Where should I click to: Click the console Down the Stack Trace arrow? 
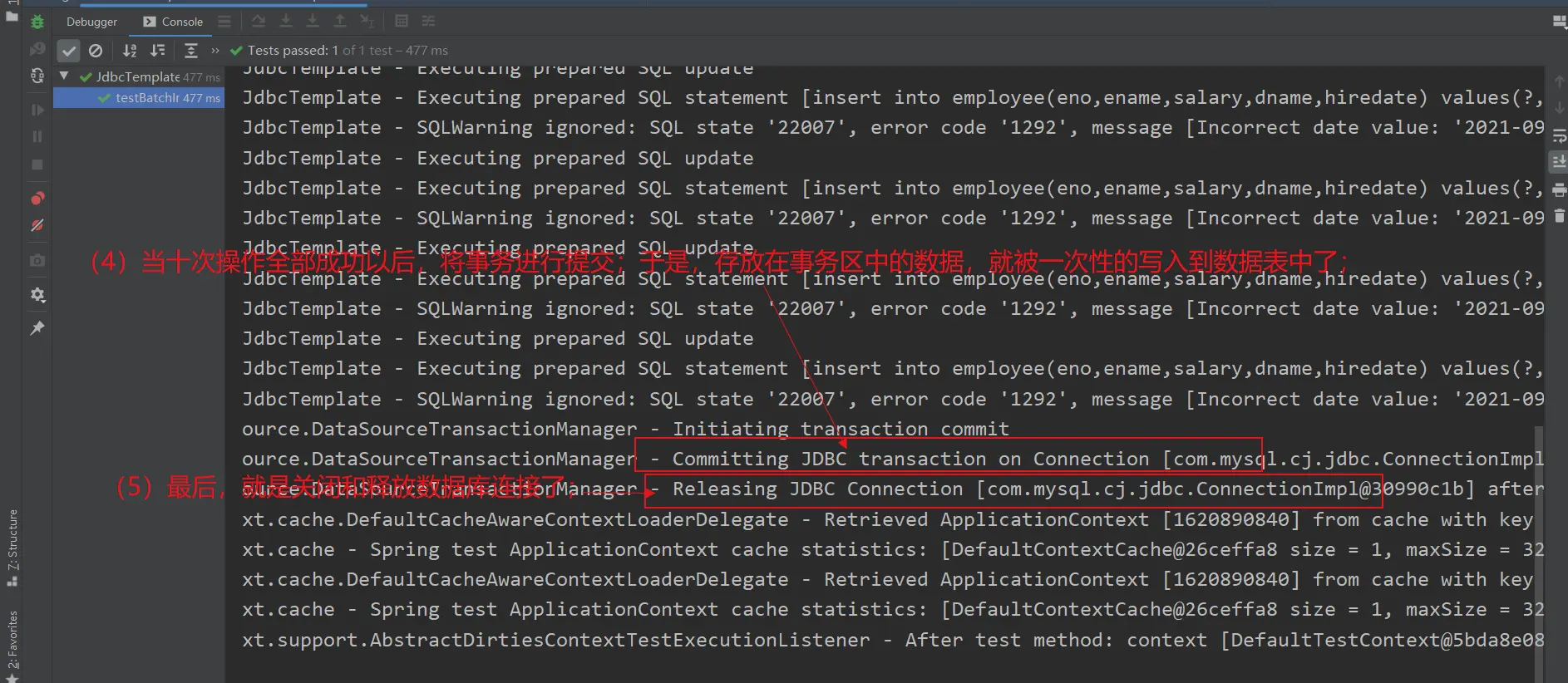pos(1560,108)
